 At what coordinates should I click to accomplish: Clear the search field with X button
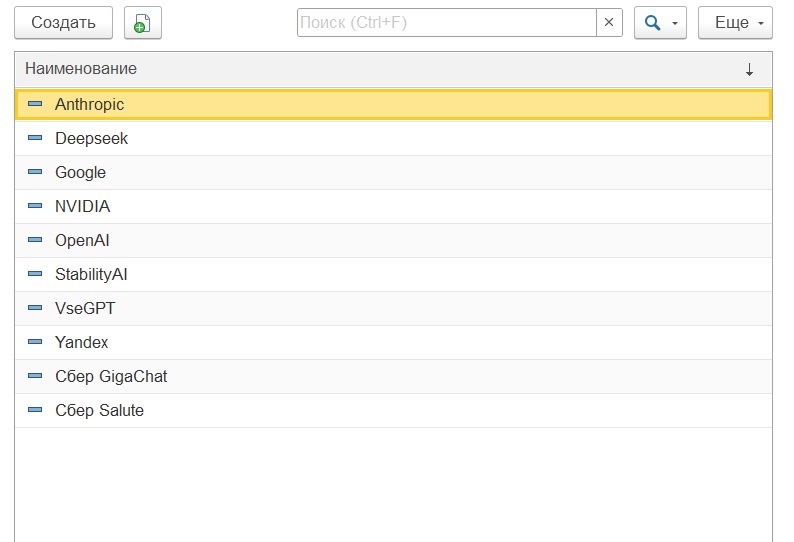point(609,22)
